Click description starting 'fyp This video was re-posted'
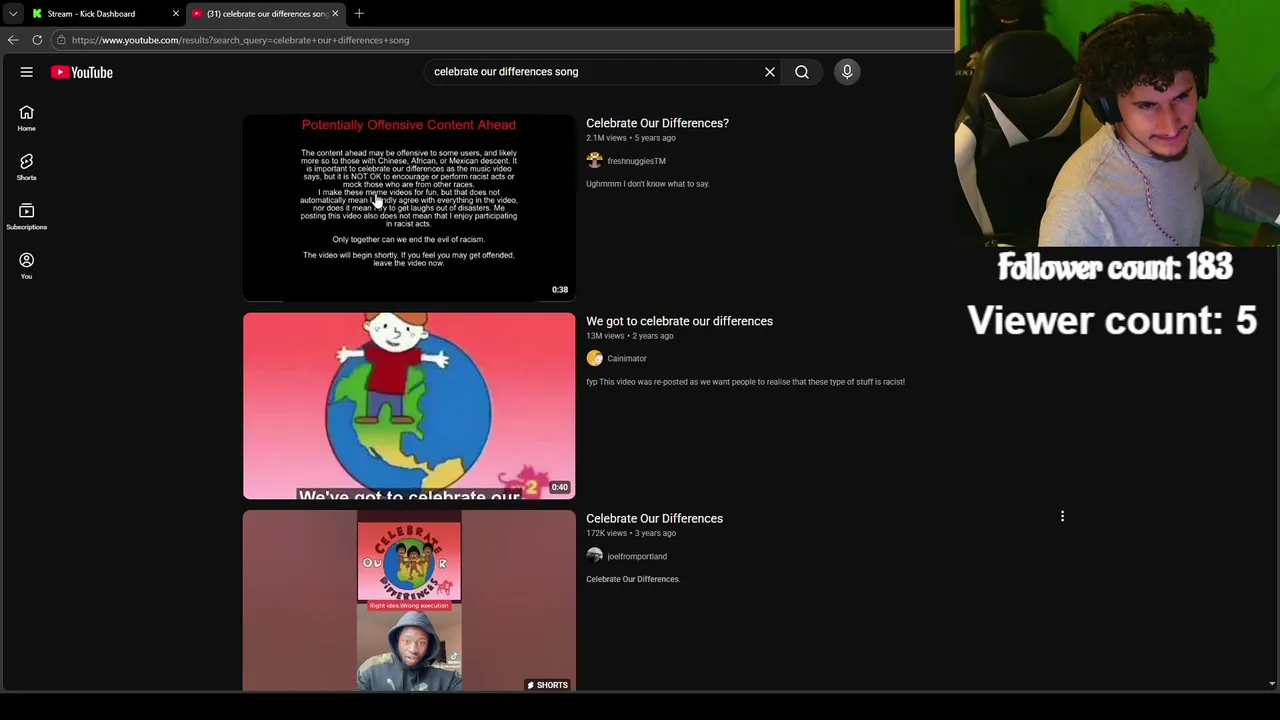This screenshot has width=1280, height=720. [745, 382]
